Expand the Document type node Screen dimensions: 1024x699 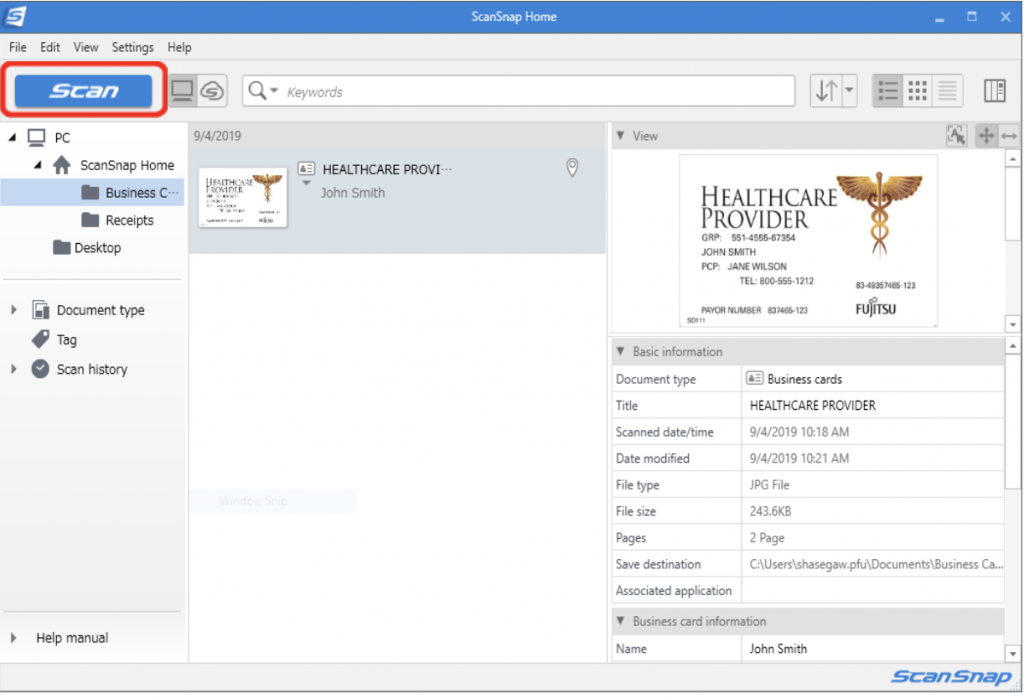[13, 310]
